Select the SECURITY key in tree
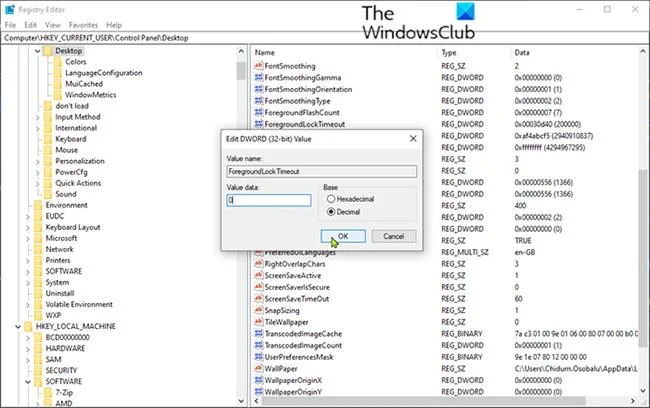Viewport: 650px width, 408px height. [61, 371]
